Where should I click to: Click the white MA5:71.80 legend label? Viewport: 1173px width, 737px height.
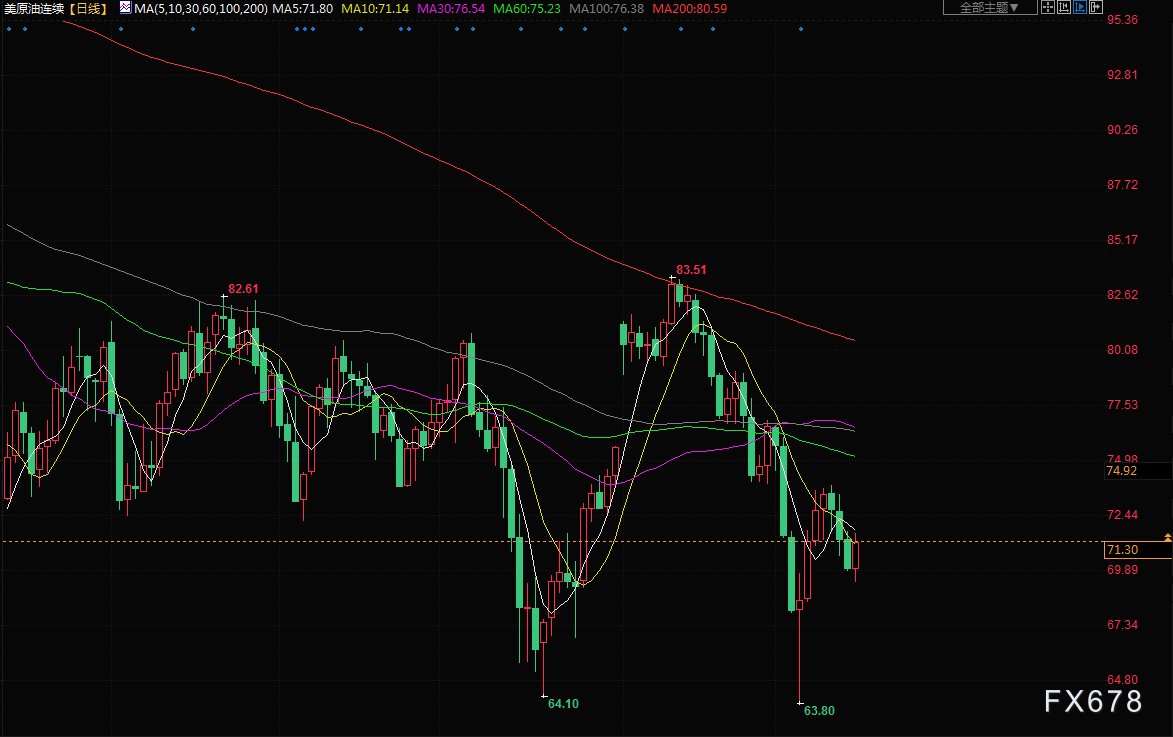point(303,8)
